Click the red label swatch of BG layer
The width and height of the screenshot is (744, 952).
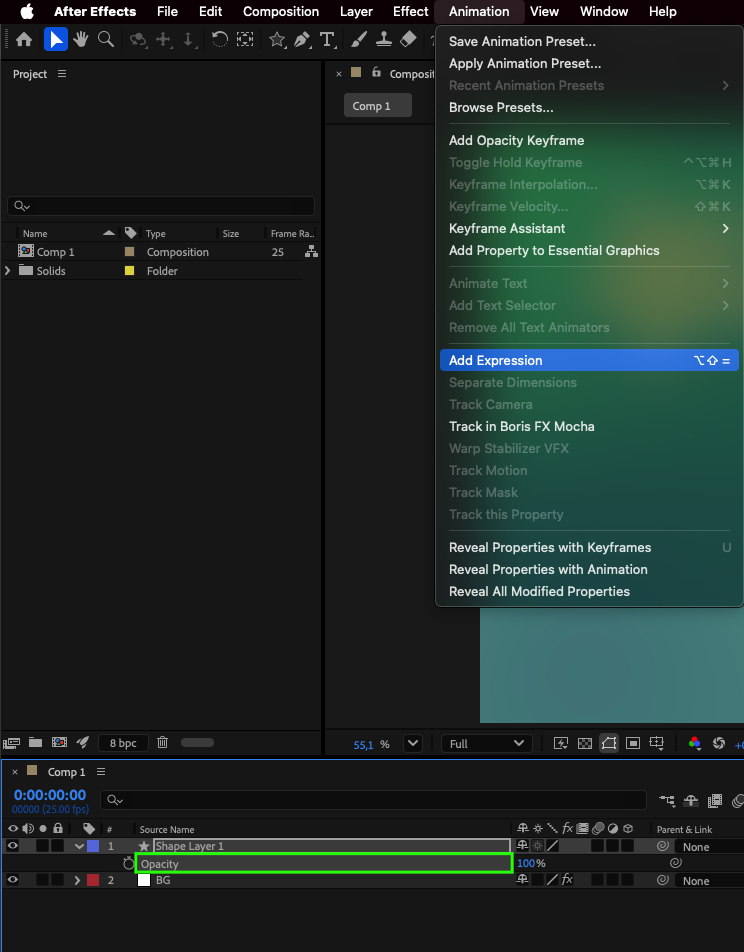click(x=93, y=880)
